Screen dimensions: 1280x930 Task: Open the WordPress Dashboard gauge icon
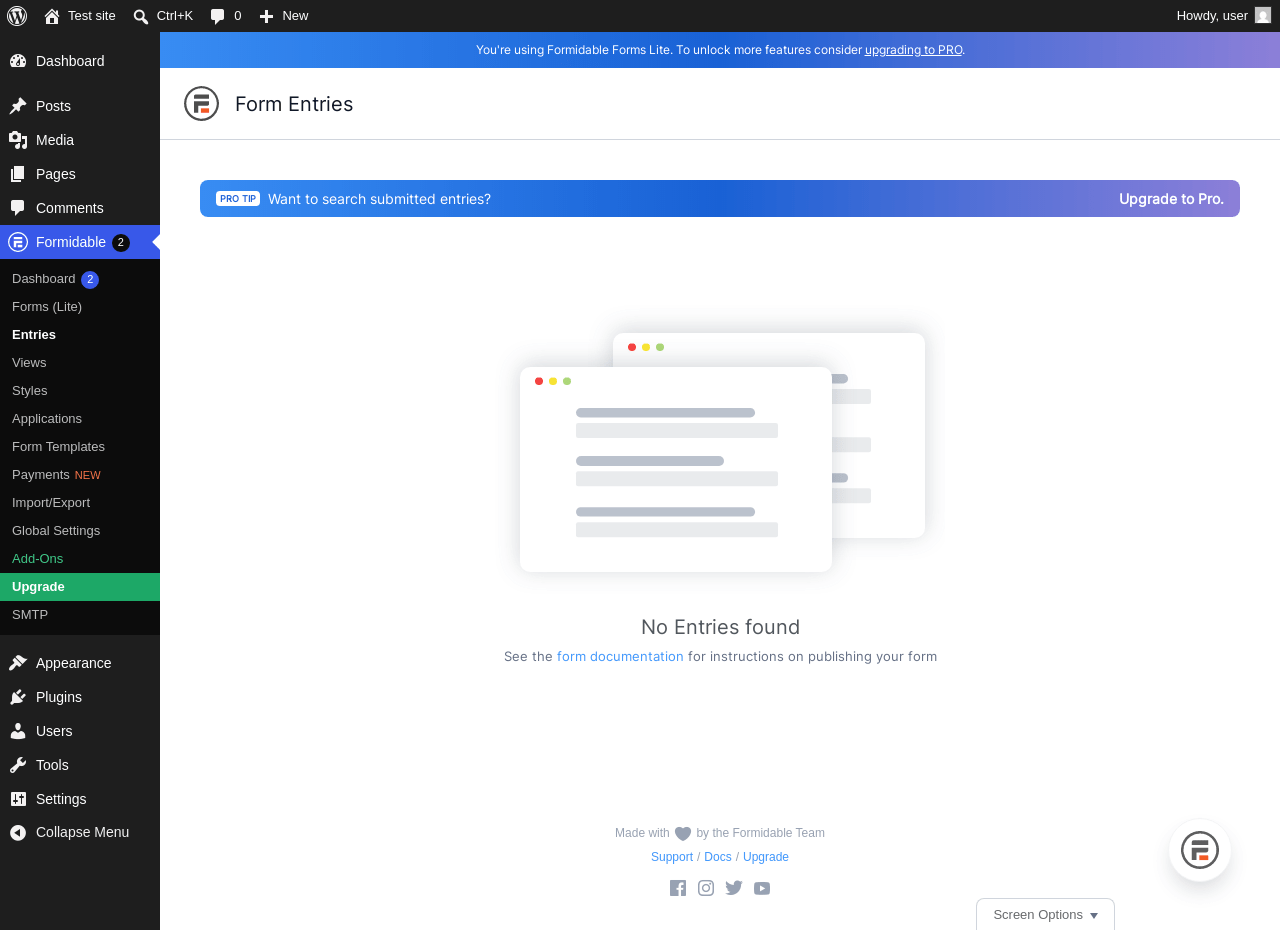pos(18,61)
